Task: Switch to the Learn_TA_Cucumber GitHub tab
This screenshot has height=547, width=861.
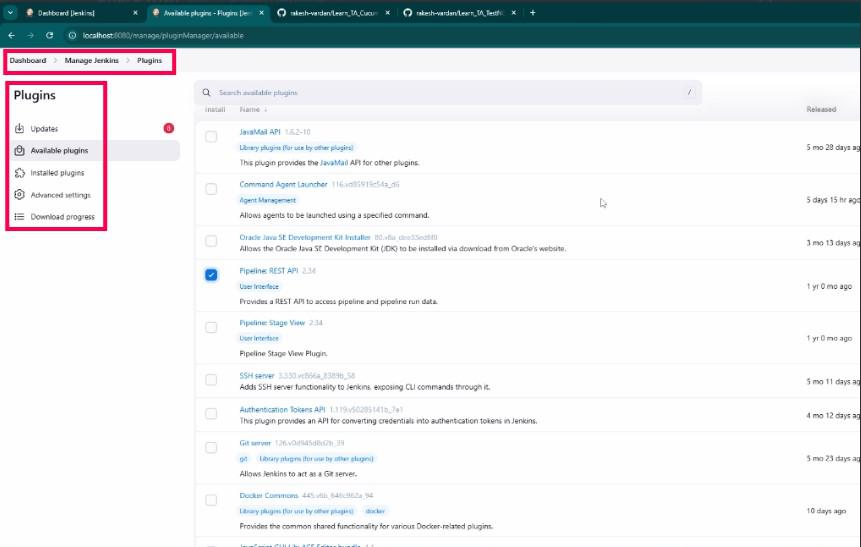Action: coord(333,13)
